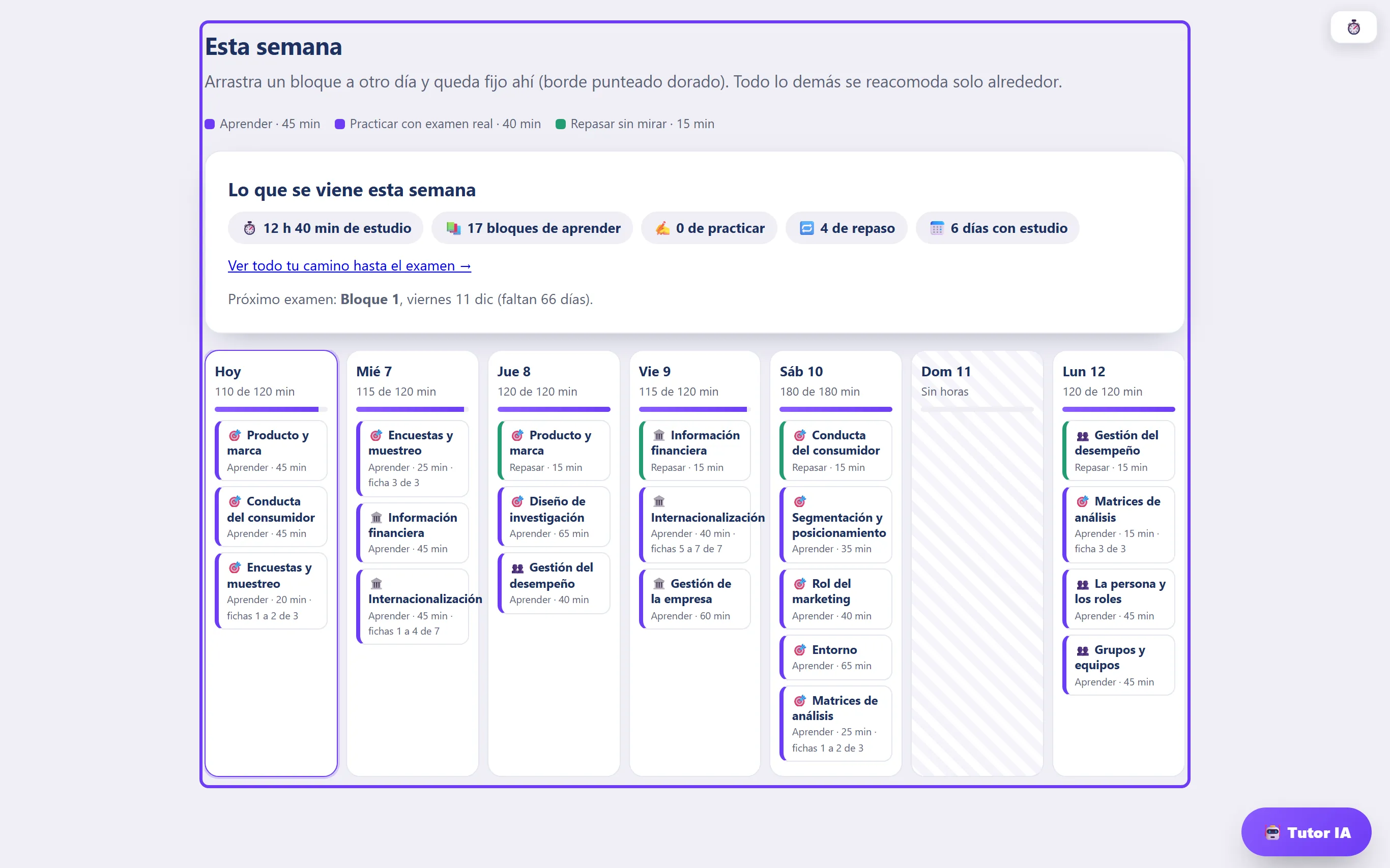Click the '115 de 120 min' text under Vie 9
The width and height of the screenshot is (1390, 868).
pos(678,392)
